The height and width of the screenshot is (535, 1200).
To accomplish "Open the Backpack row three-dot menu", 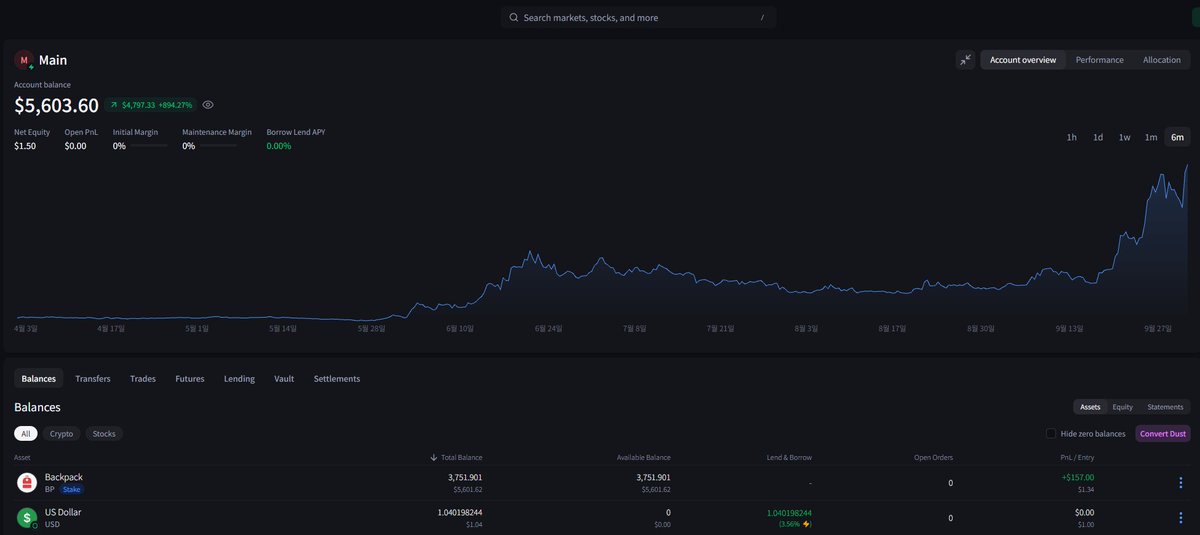I will pyautogui.click(x=1181, y=482).
